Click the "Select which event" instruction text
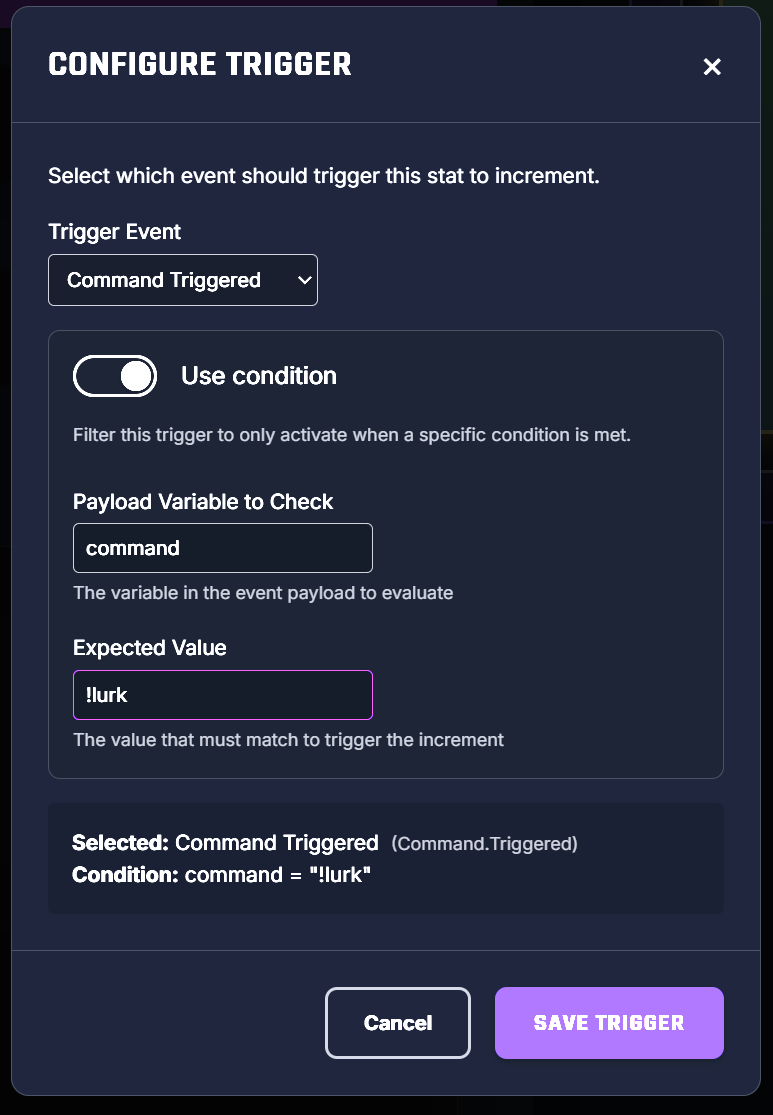The width and height of the screenshot is (773, 1115). coord(323,177)
